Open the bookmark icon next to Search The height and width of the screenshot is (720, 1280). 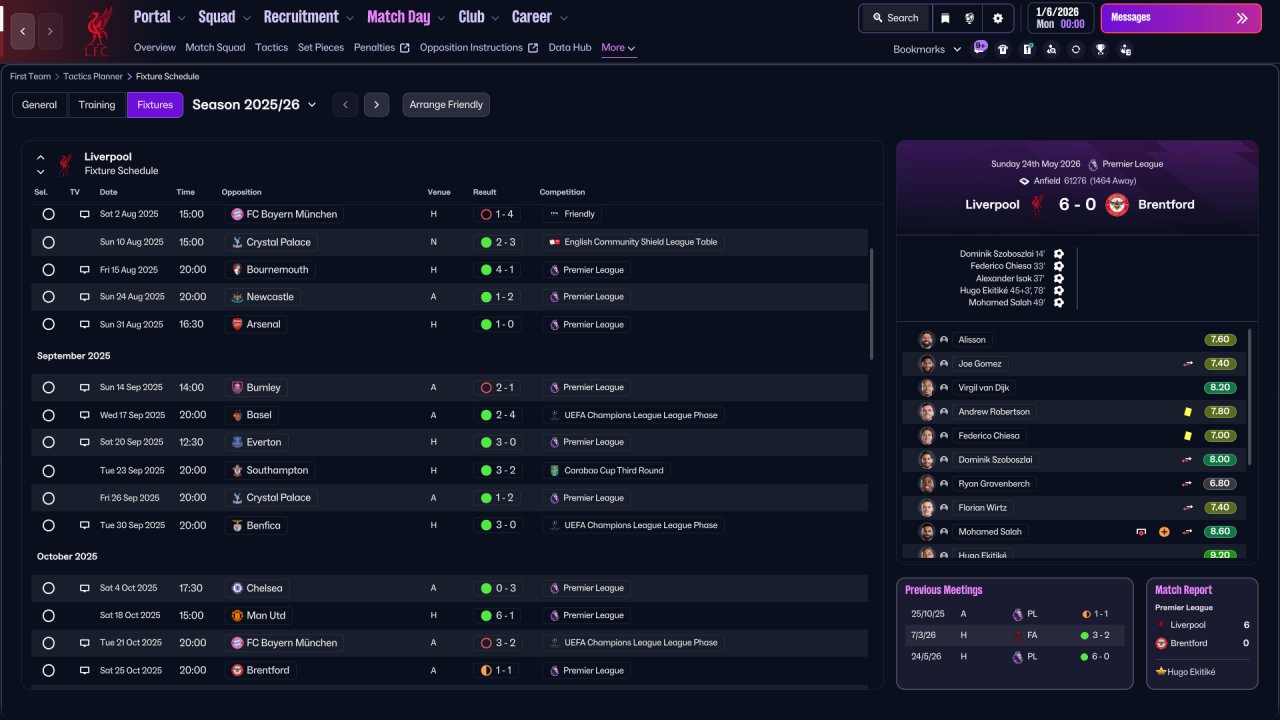pyautogui.click(x=945, y=18)
